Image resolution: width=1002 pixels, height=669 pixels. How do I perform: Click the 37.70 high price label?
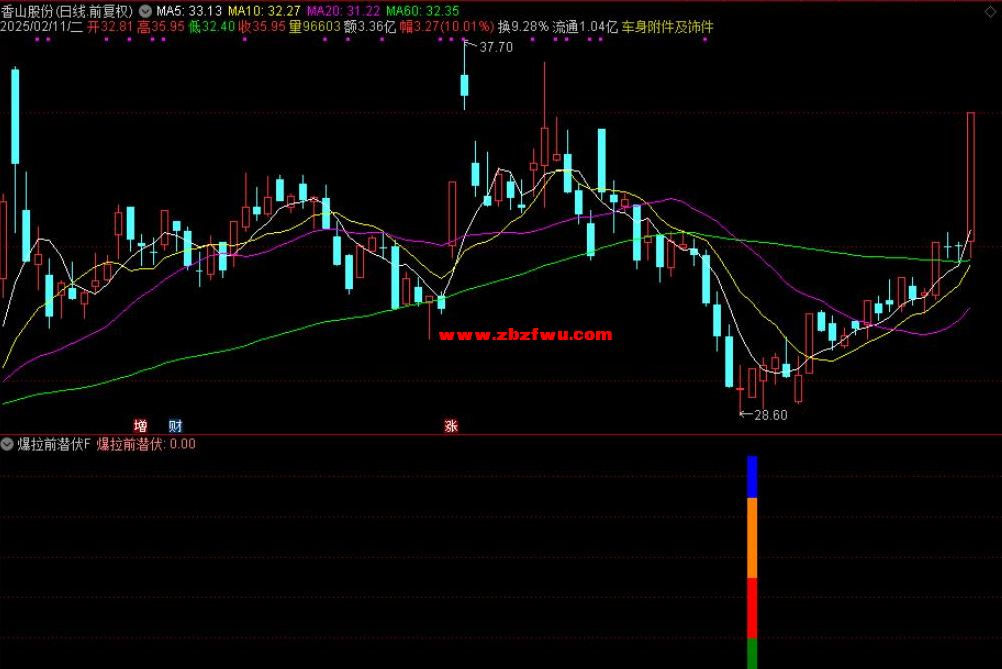tap(496, 47)
